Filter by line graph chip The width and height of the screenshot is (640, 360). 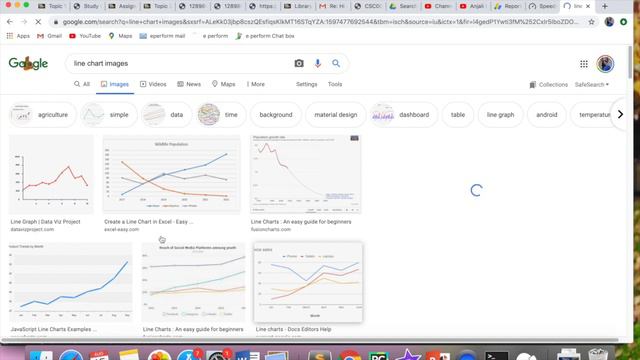[x=500, y=115]
